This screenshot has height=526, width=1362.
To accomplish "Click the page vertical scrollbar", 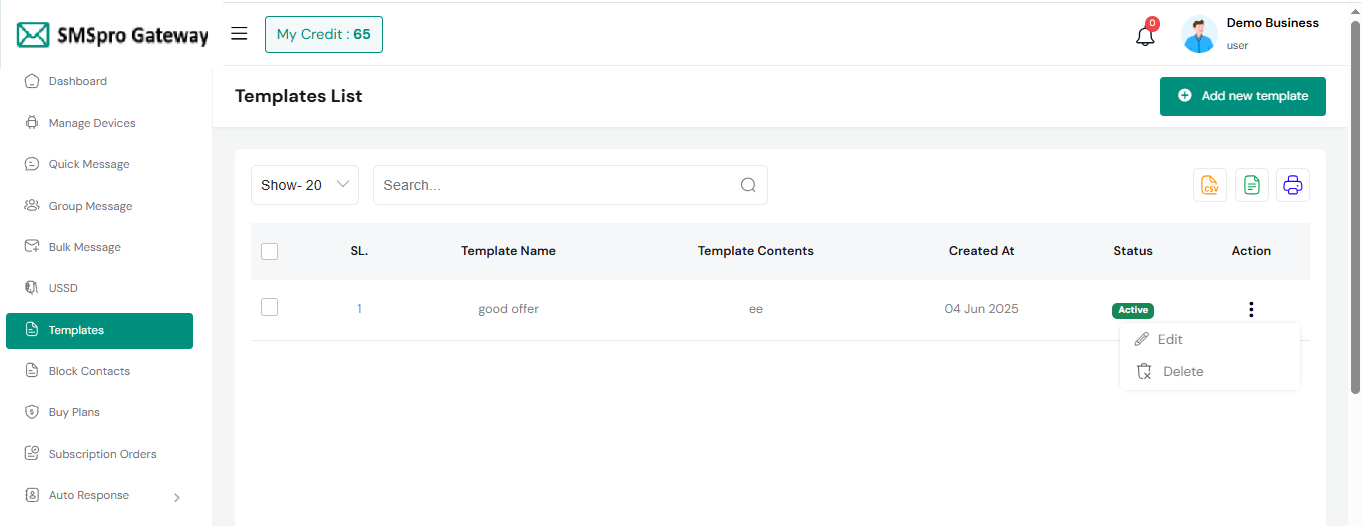I will (x=1355, y=200).
